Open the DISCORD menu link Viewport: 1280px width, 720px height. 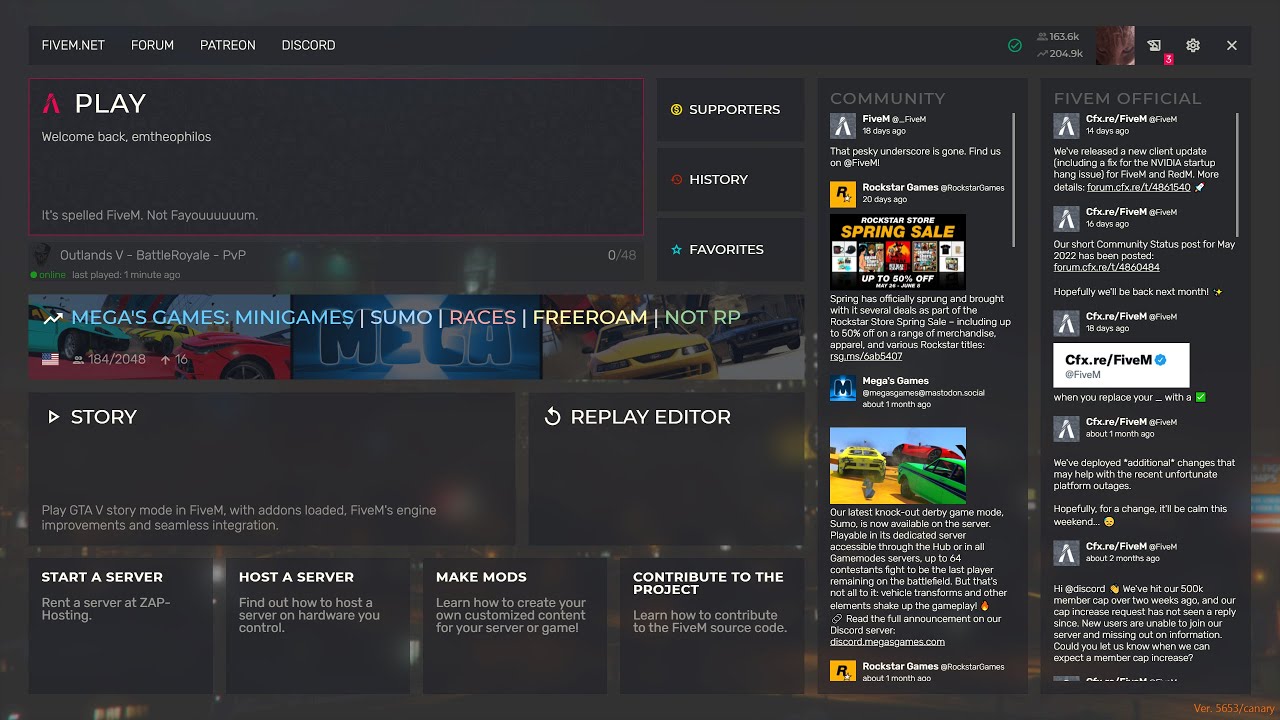click(x=308, y=45)
